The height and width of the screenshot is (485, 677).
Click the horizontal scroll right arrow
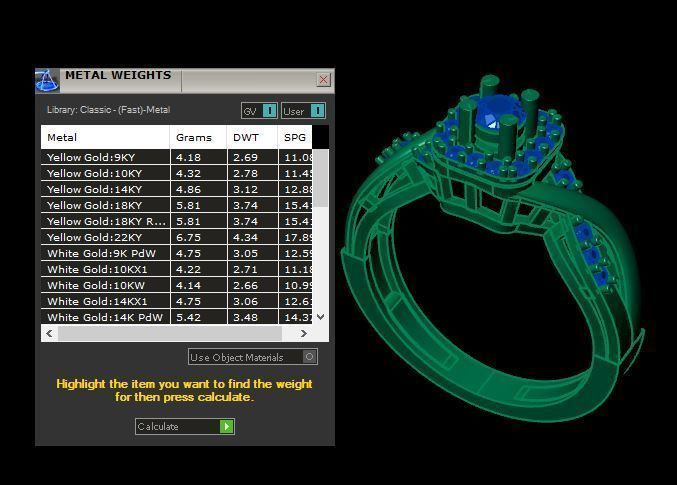point(304,333)
